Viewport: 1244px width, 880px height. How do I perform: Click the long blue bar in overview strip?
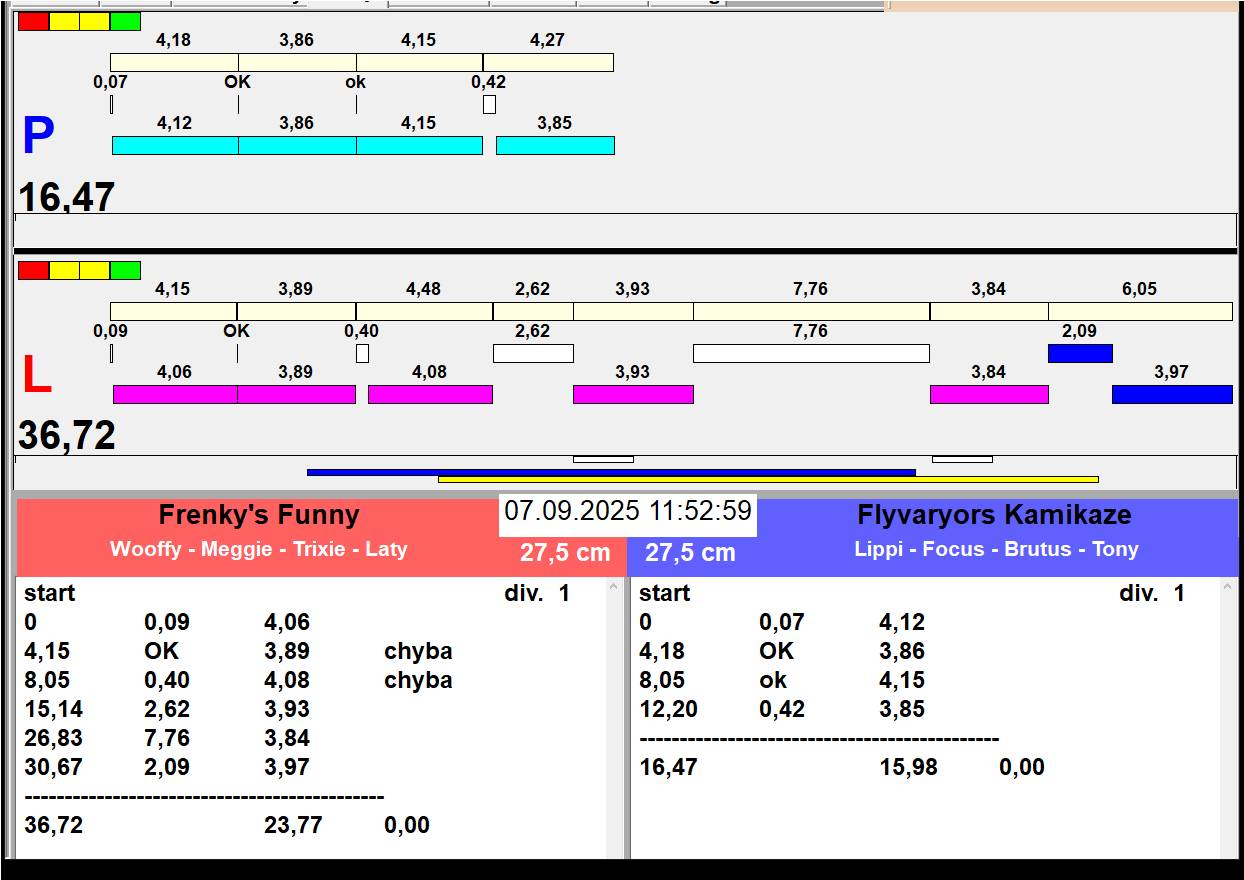611,472
